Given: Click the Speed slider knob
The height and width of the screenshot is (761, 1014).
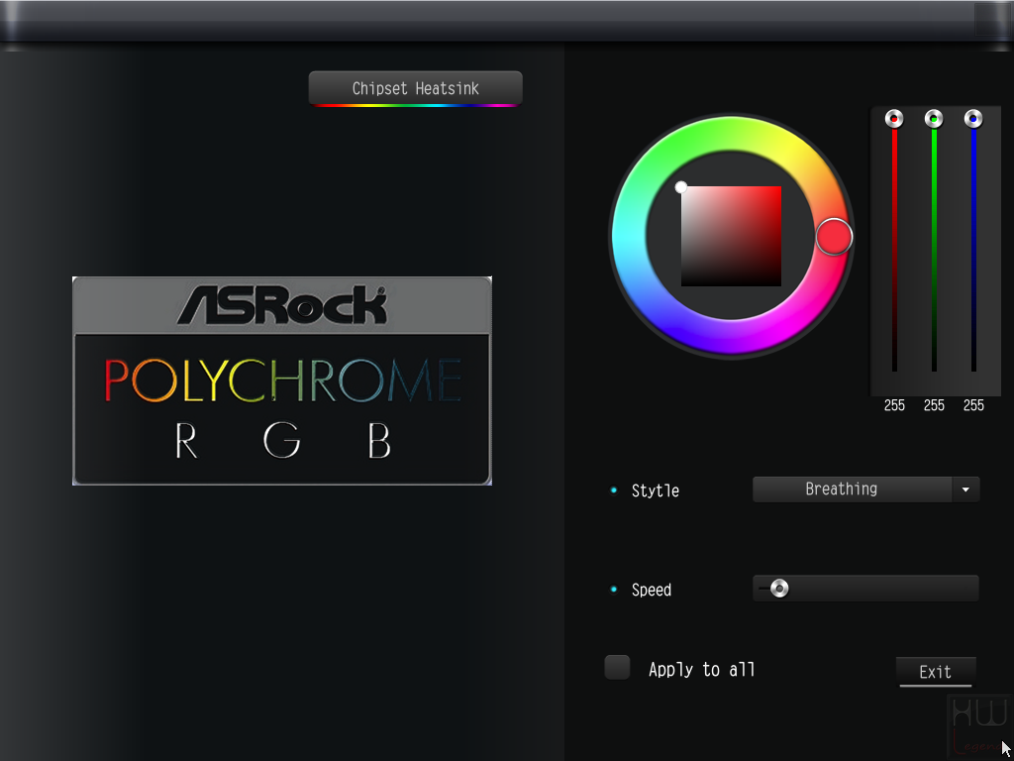Looking at the screenshot, I should coord(779,588).
